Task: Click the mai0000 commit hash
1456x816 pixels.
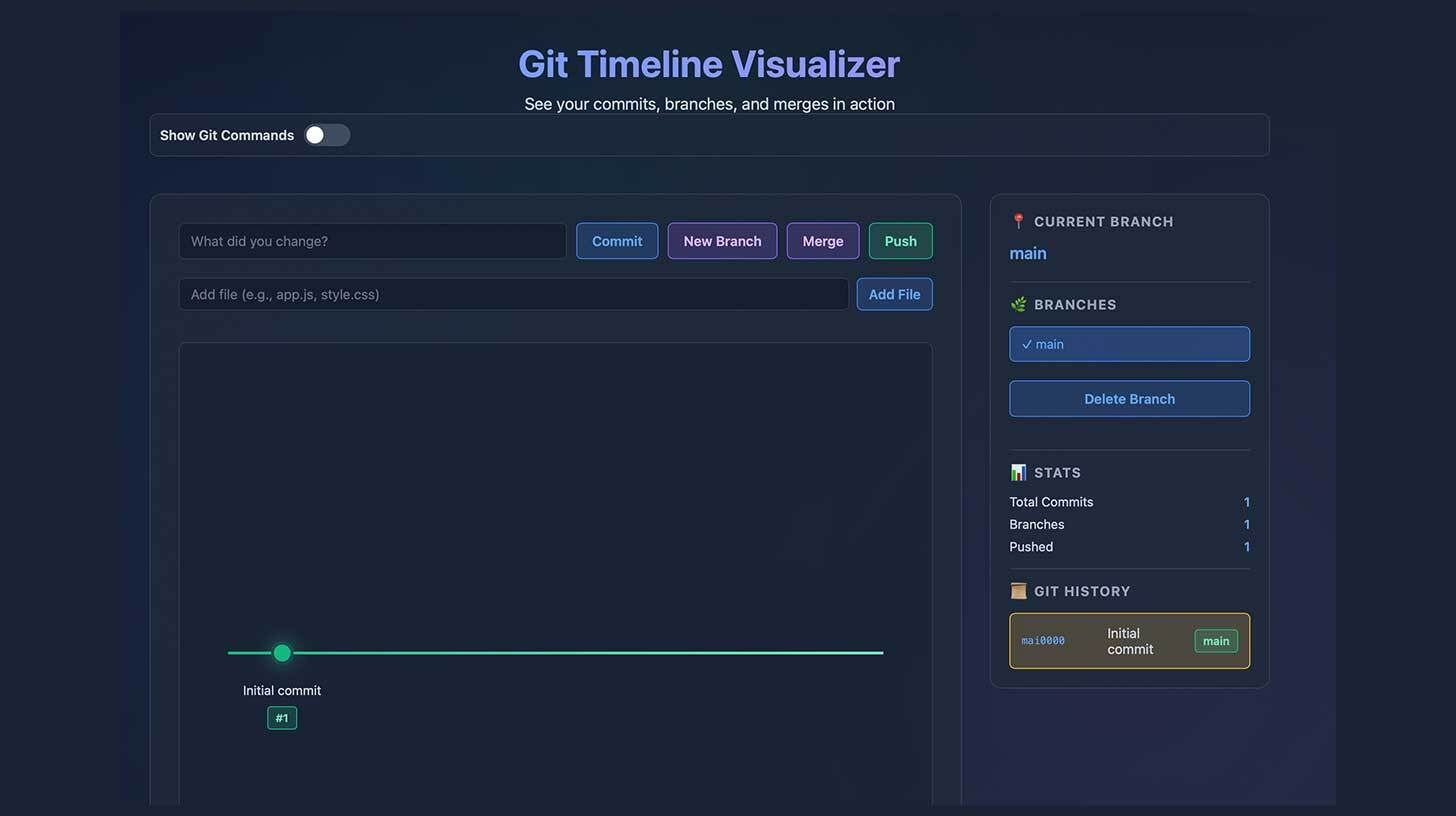Action: [x=1043, y=641]
